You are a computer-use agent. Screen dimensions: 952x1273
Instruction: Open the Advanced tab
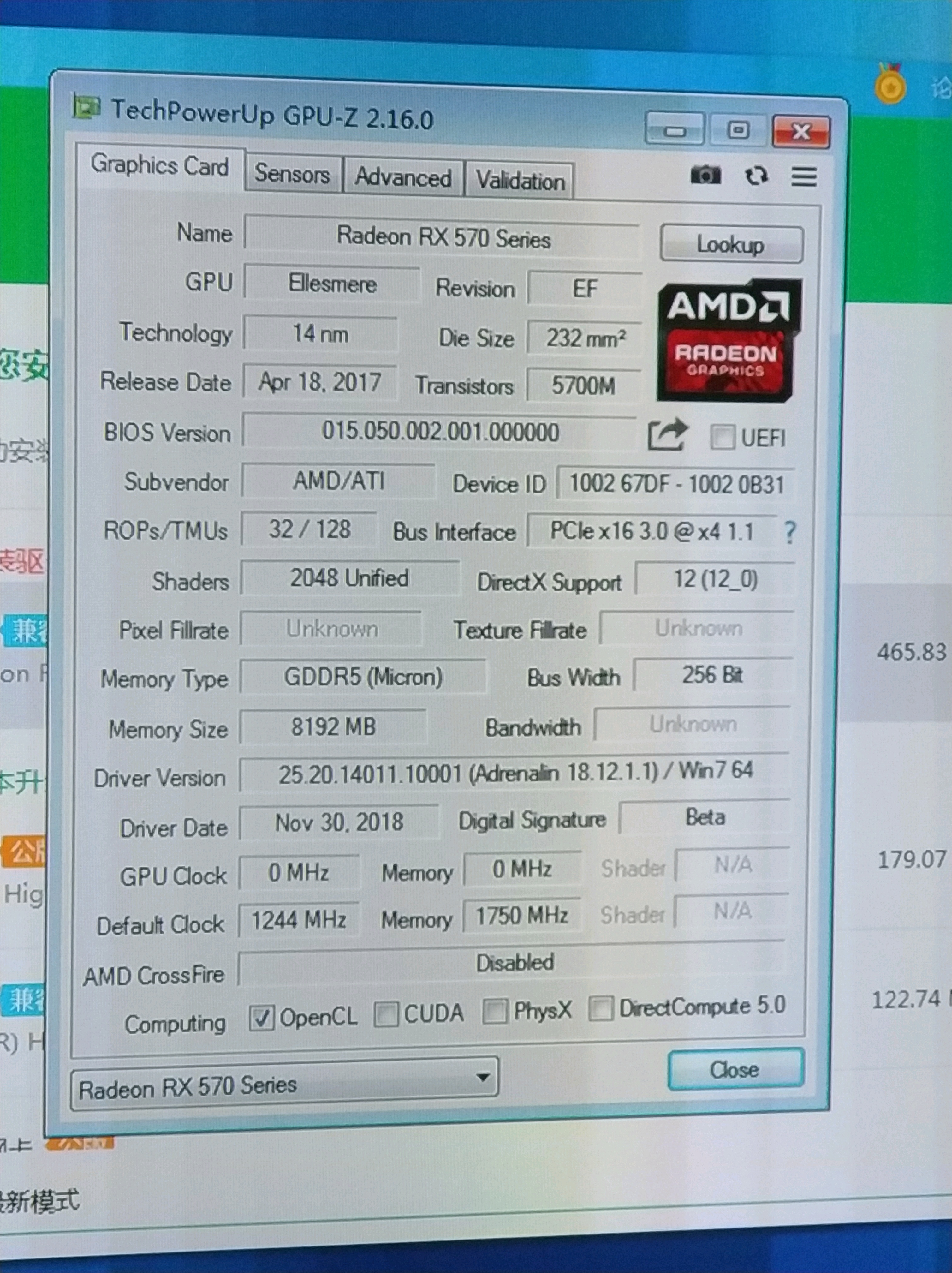(x=403, y=177)
